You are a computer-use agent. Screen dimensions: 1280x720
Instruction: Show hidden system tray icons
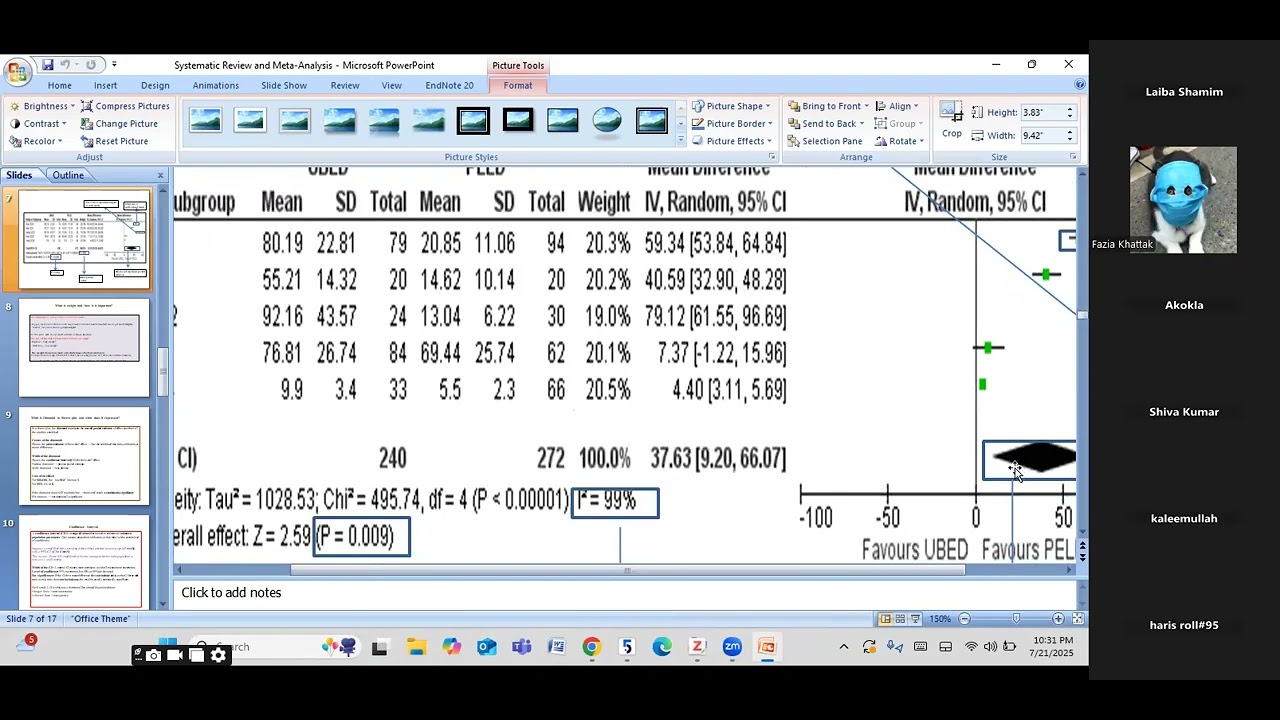pos(844,647)
